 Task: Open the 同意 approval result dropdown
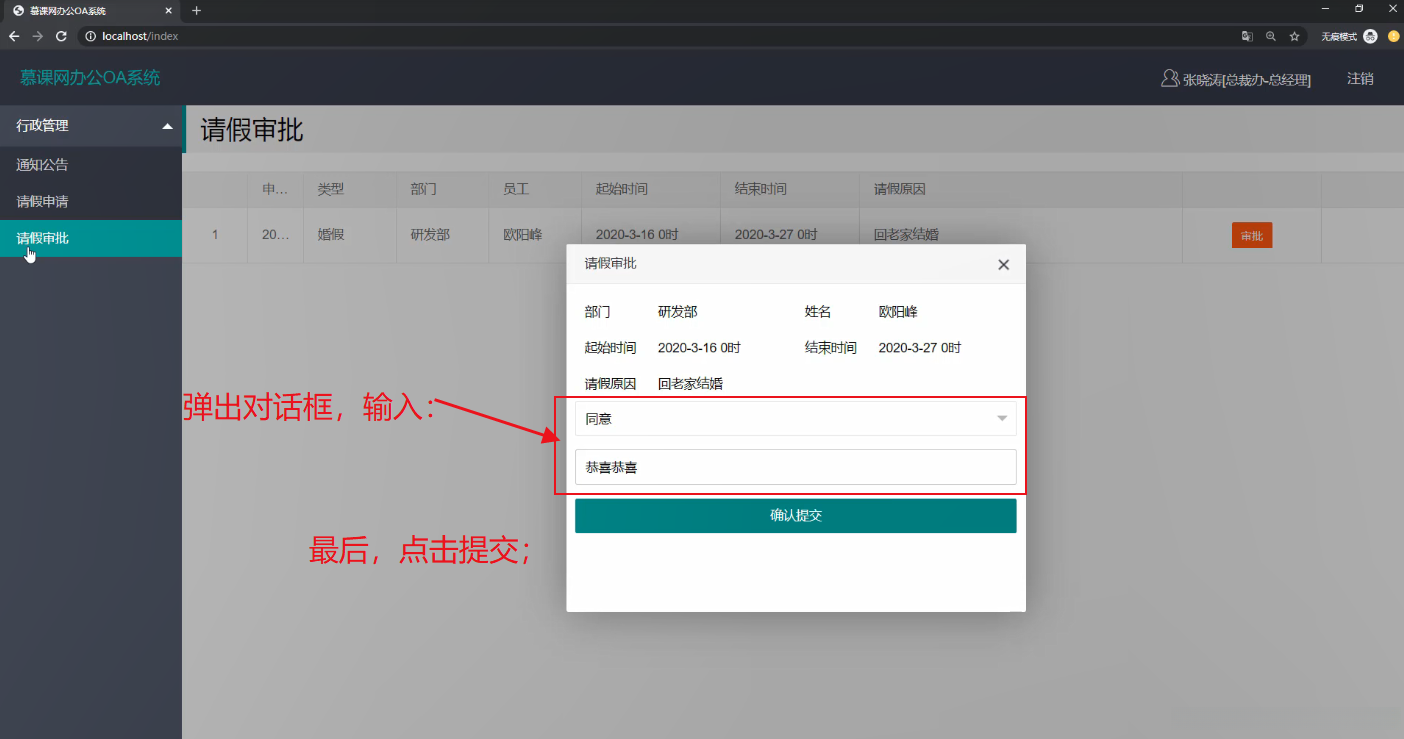click(x=796, y=419)
